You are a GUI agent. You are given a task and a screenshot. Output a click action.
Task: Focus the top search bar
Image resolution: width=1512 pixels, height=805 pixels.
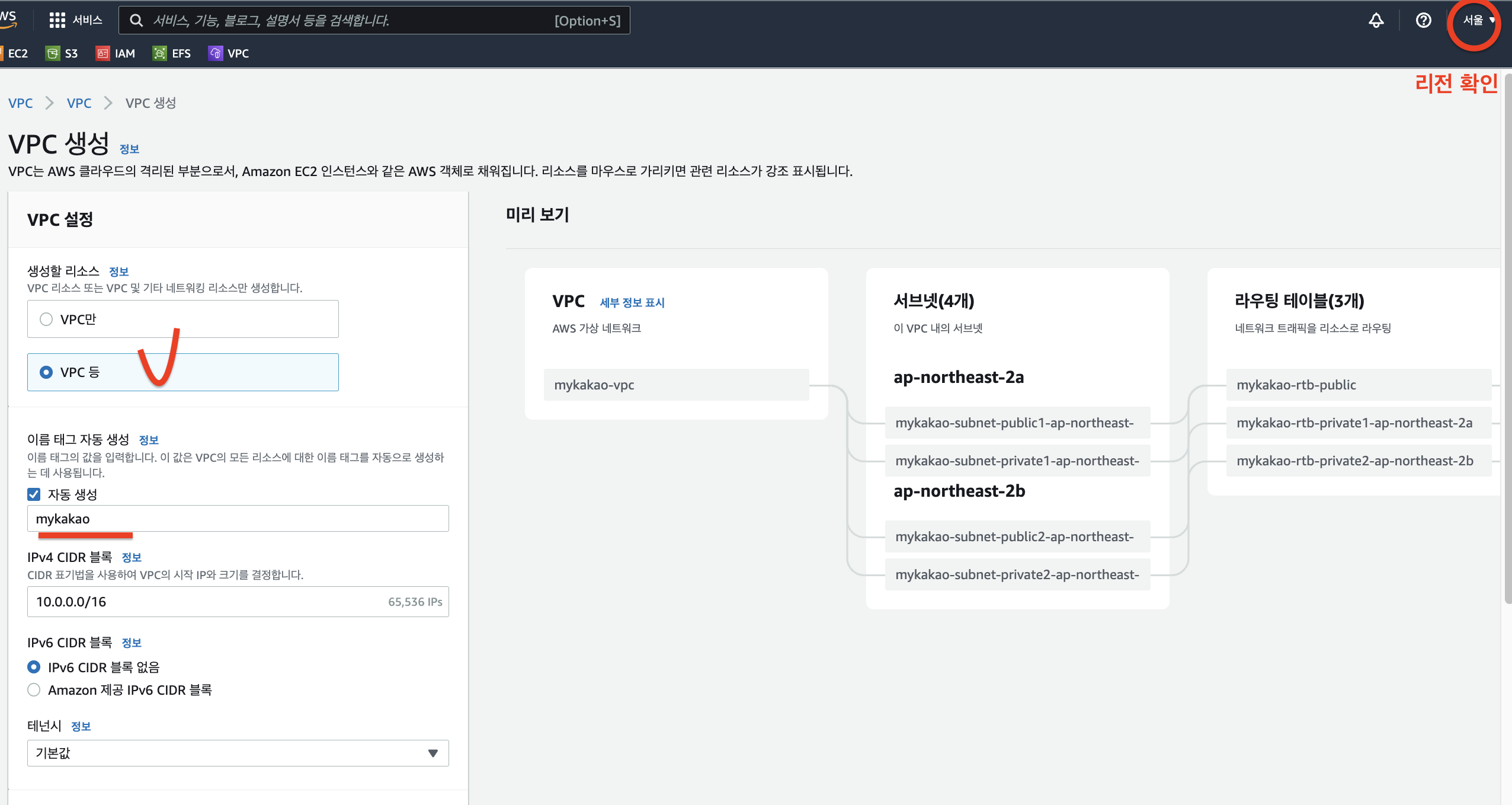point(374,21)
